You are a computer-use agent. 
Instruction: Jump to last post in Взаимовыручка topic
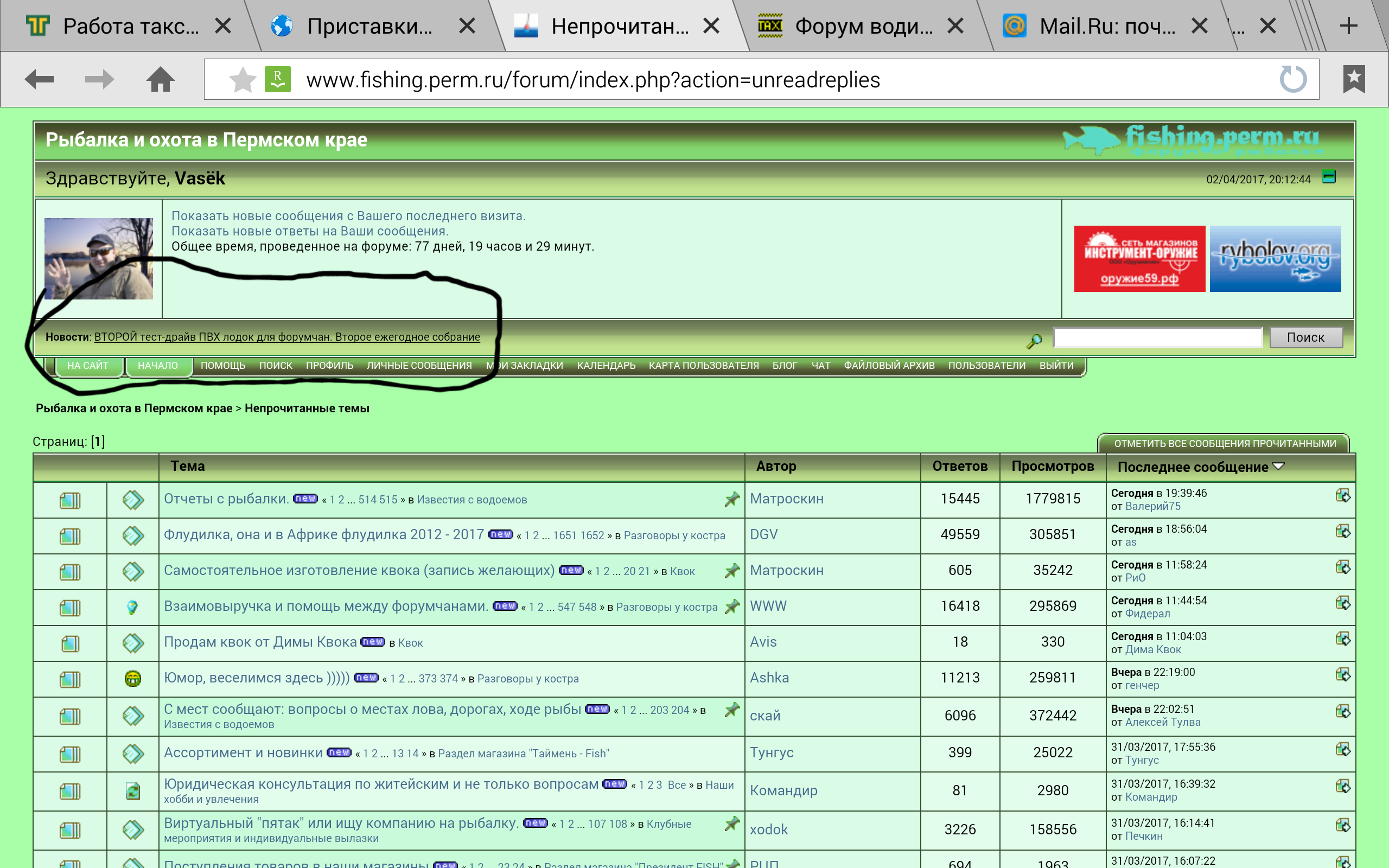[x=1342, y=603]
